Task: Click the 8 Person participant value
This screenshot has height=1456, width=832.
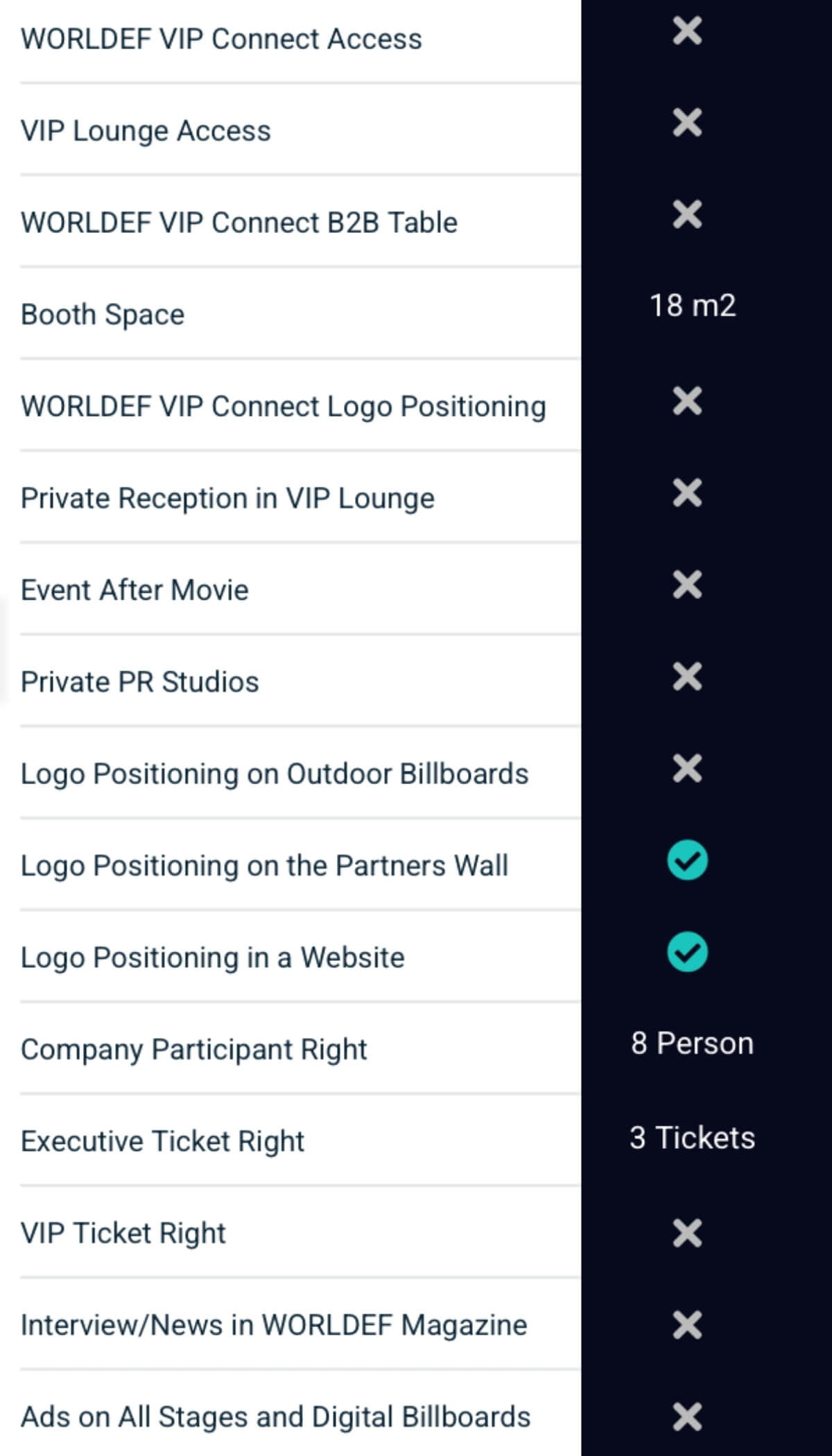Action: click(692, 1043)
